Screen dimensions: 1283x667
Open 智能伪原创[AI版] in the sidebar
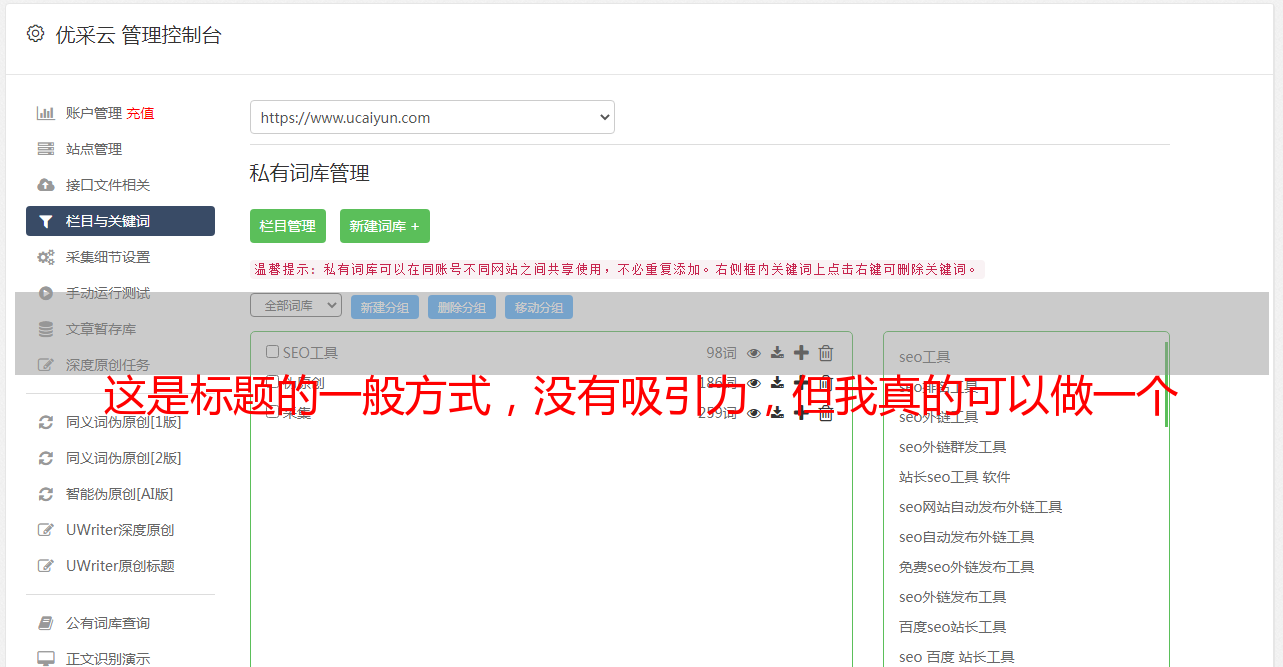coord(120,494)
